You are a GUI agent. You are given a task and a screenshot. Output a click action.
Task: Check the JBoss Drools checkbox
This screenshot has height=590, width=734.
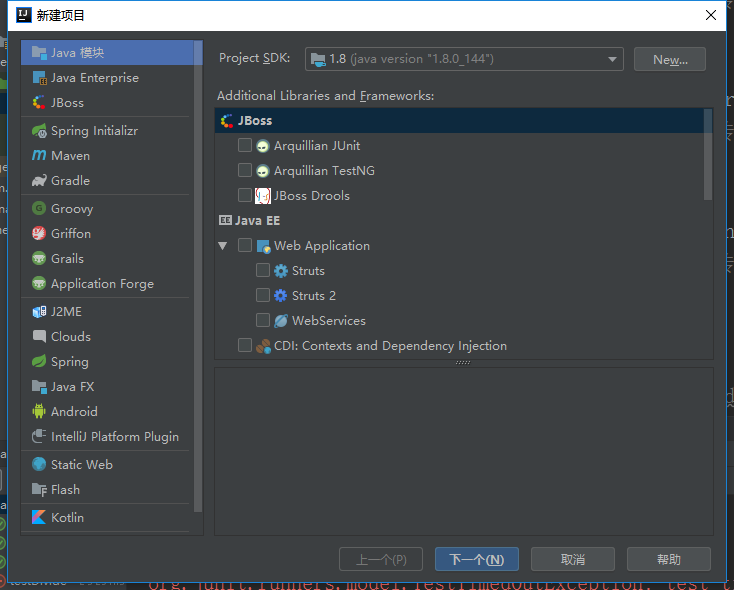click(x=245, y=195)
